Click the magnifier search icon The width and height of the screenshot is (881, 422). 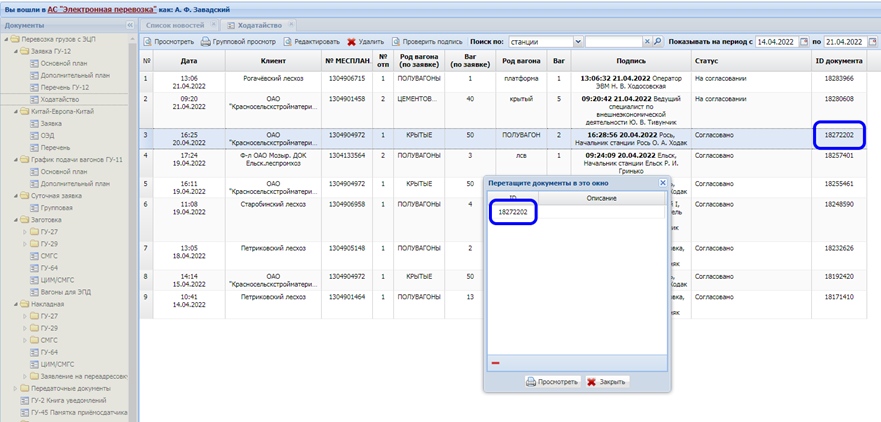tap(657, 42)
